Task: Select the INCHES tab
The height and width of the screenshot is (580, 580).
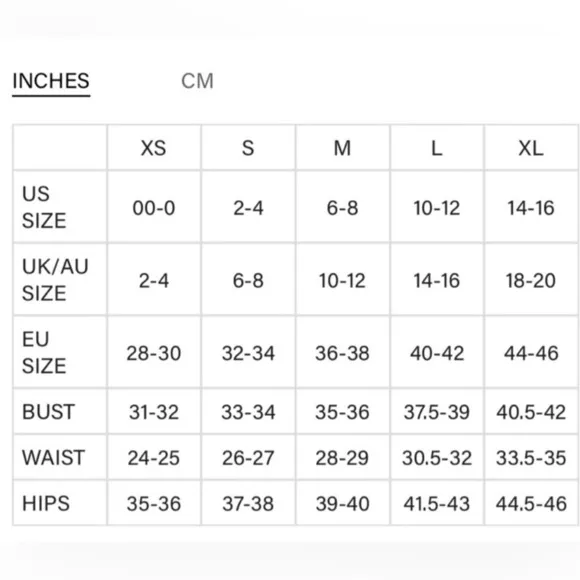Action: [x=51, y=81]
